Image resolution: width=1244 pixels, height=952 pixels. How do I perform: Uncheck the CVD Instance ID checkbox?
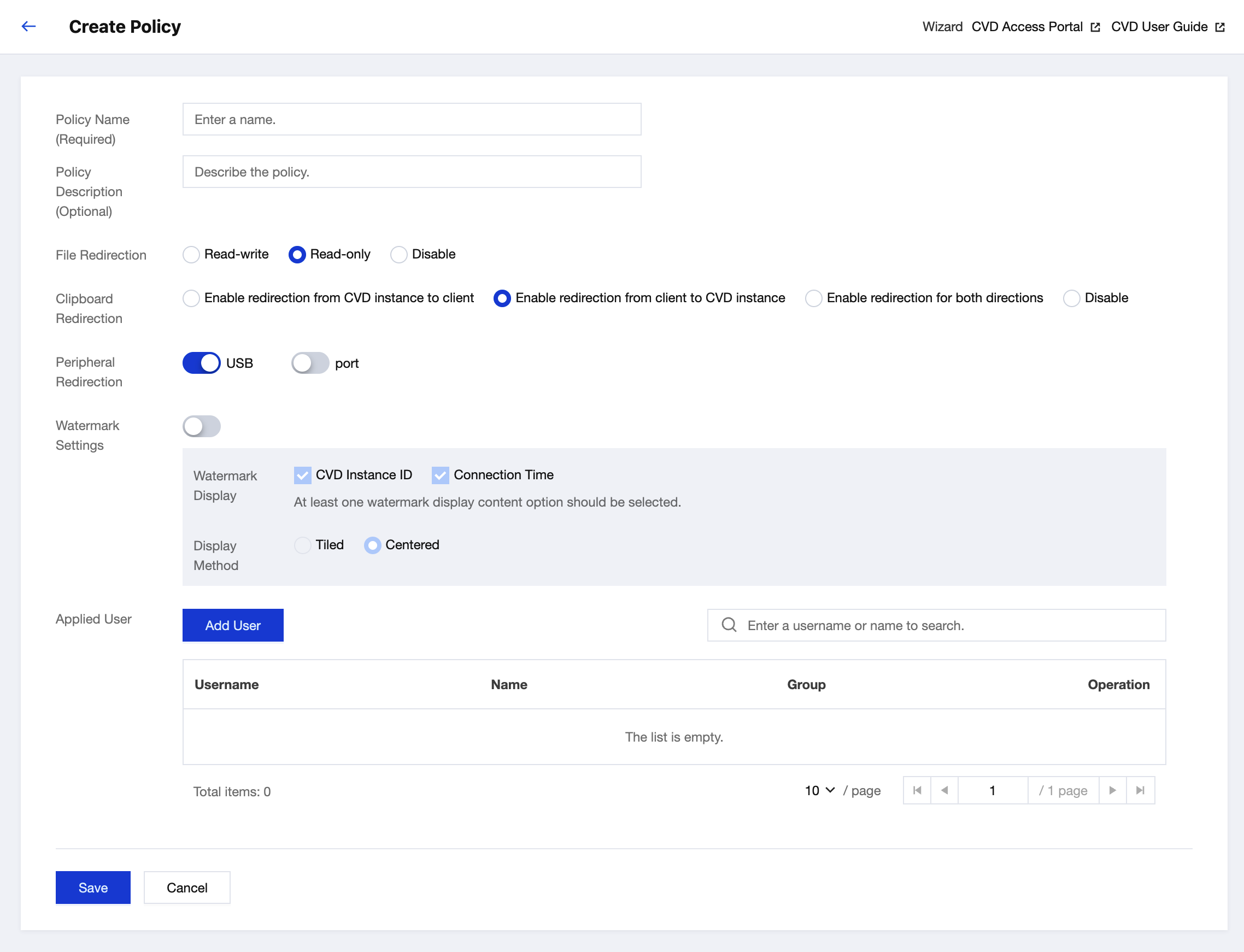point(303,475)
